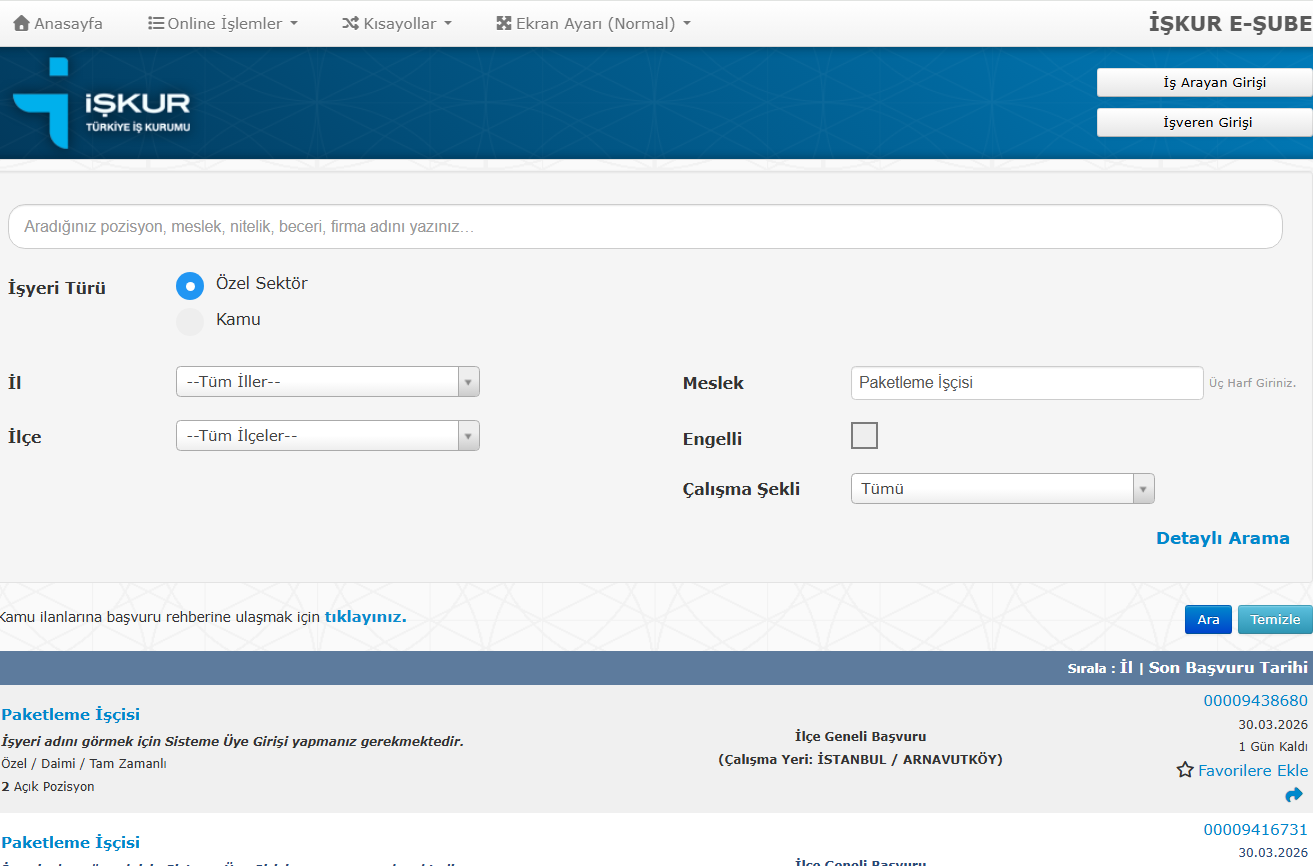Expand the İlçe dropdown showing Tüm İlçeler
The image size is (1313, 866).
[327, 436]
